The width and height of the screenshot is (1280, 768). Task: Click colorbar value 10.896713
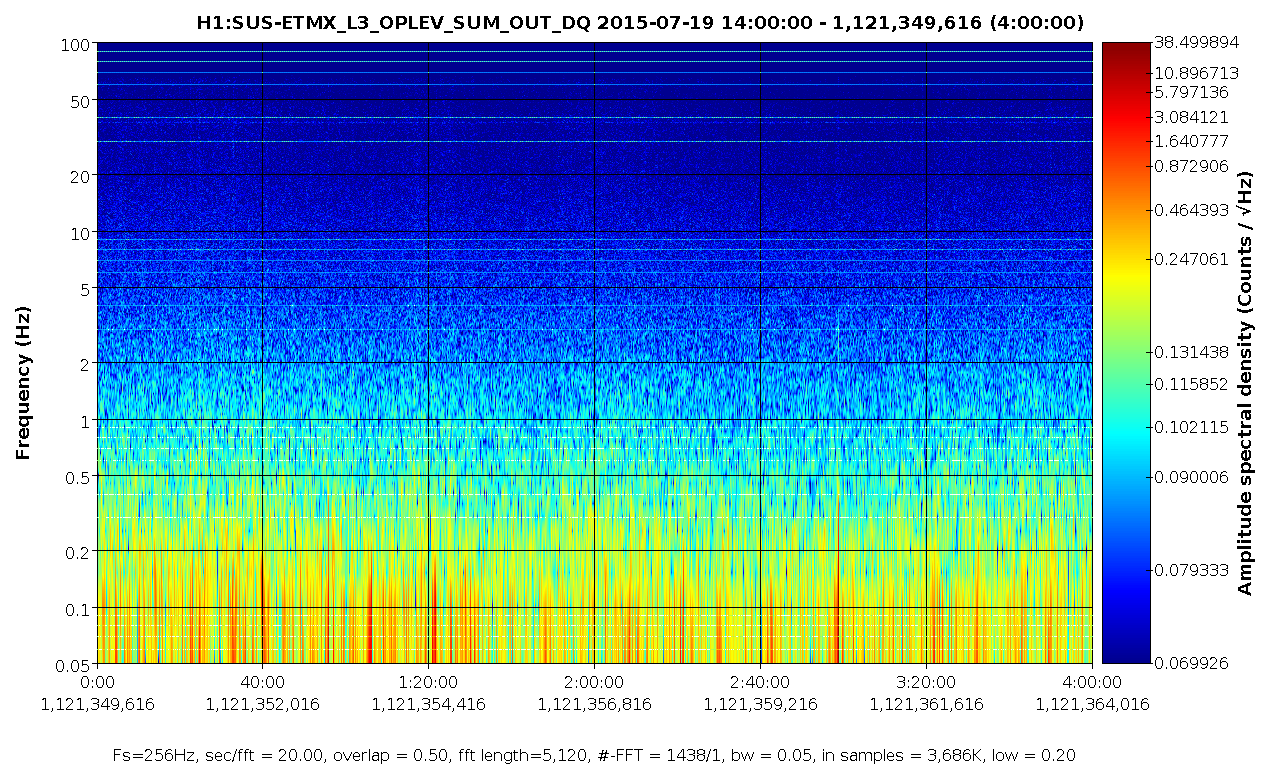click(1197, 74)
